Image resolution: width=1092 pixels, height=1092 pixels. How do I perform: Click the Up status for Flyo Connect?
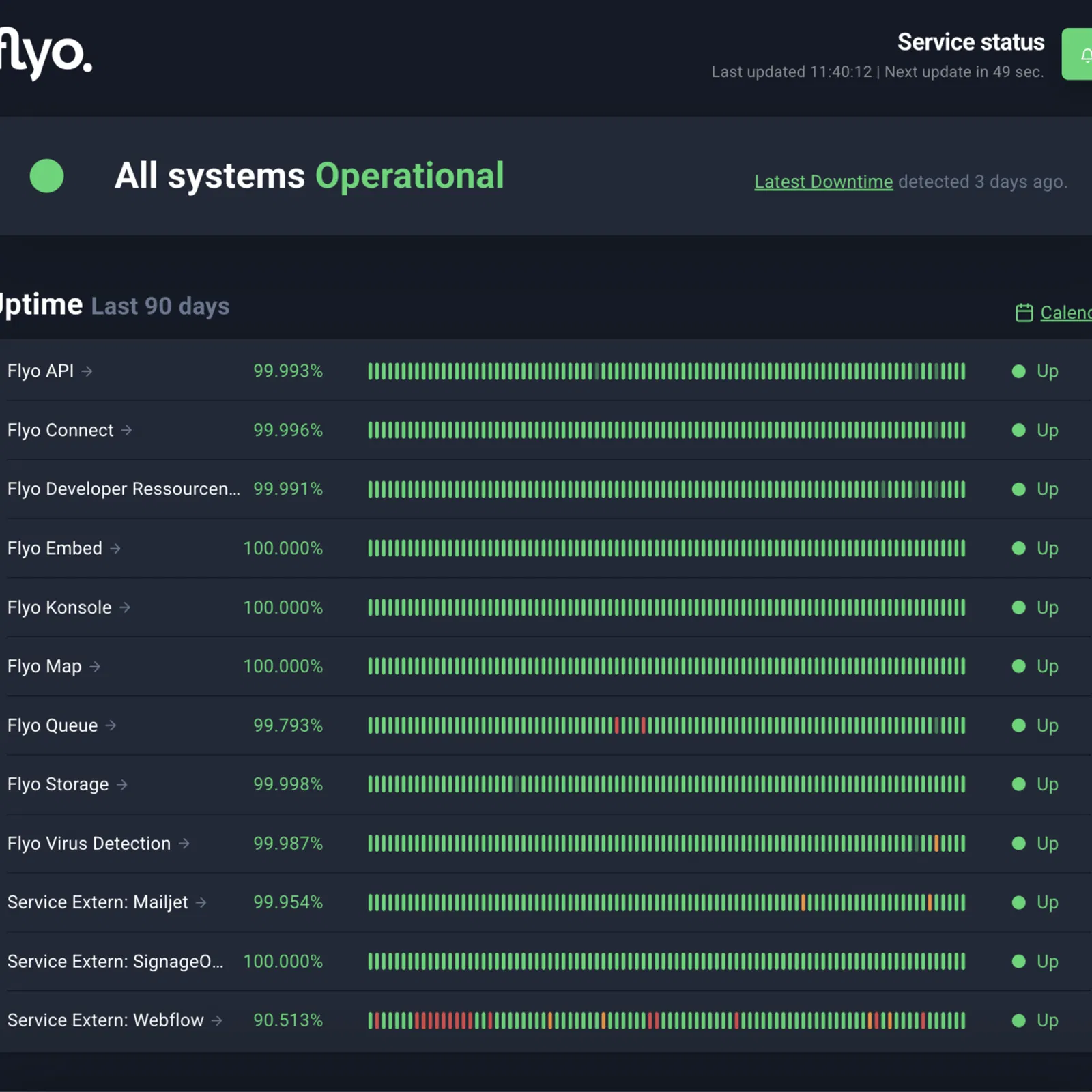(1035, 430)
